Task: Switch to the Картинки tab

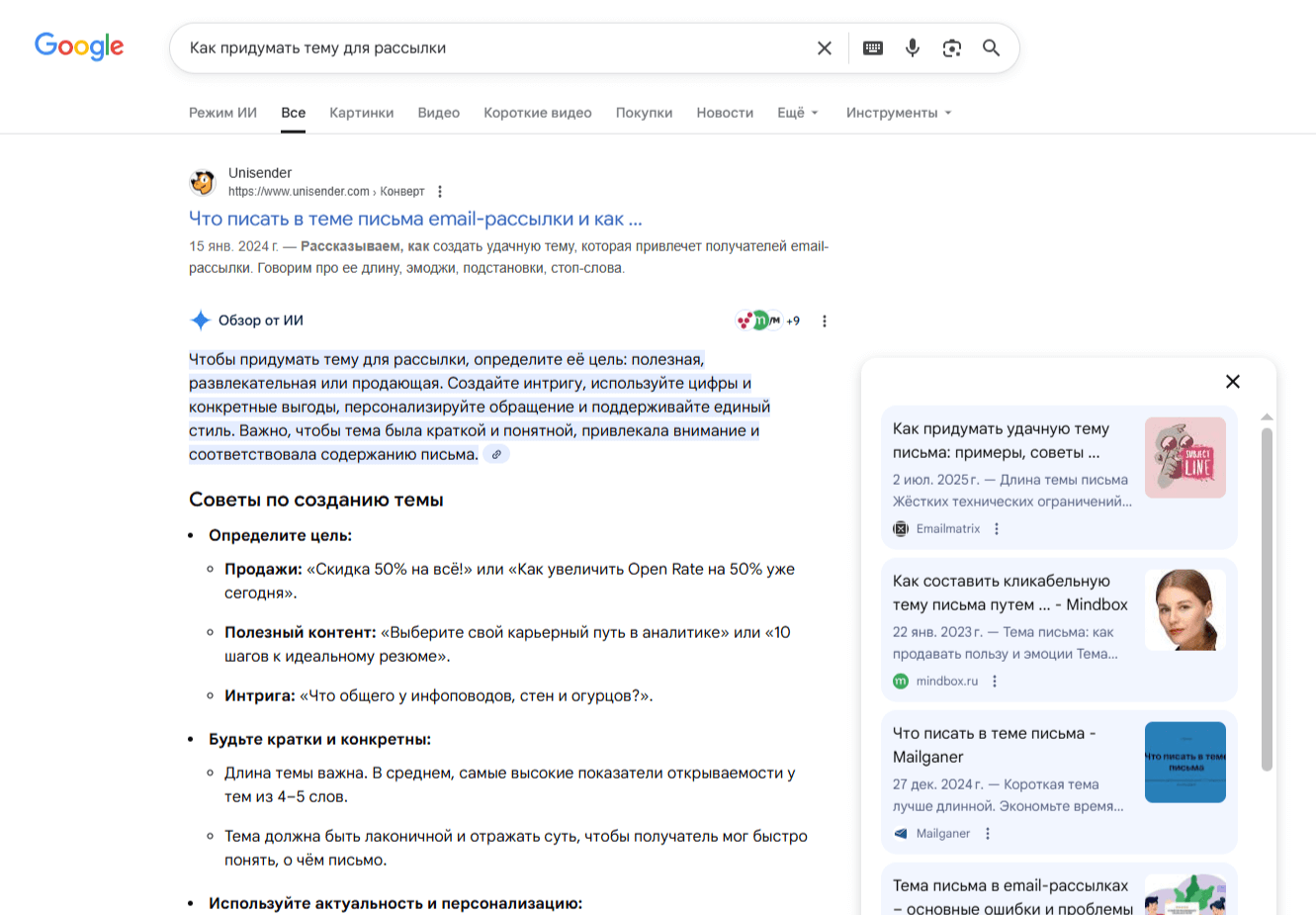Action: (361, 113)
